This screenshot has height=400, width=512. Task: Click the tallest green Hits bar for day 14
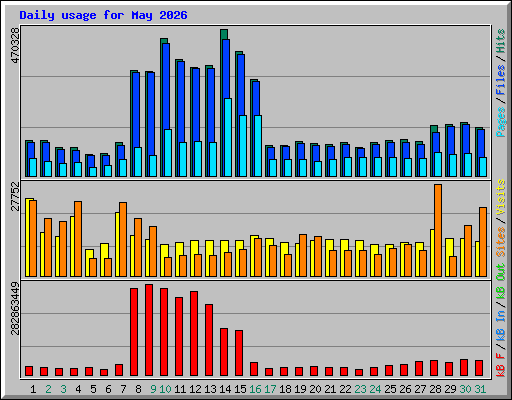pyautogui.click(x=224, y=34)
